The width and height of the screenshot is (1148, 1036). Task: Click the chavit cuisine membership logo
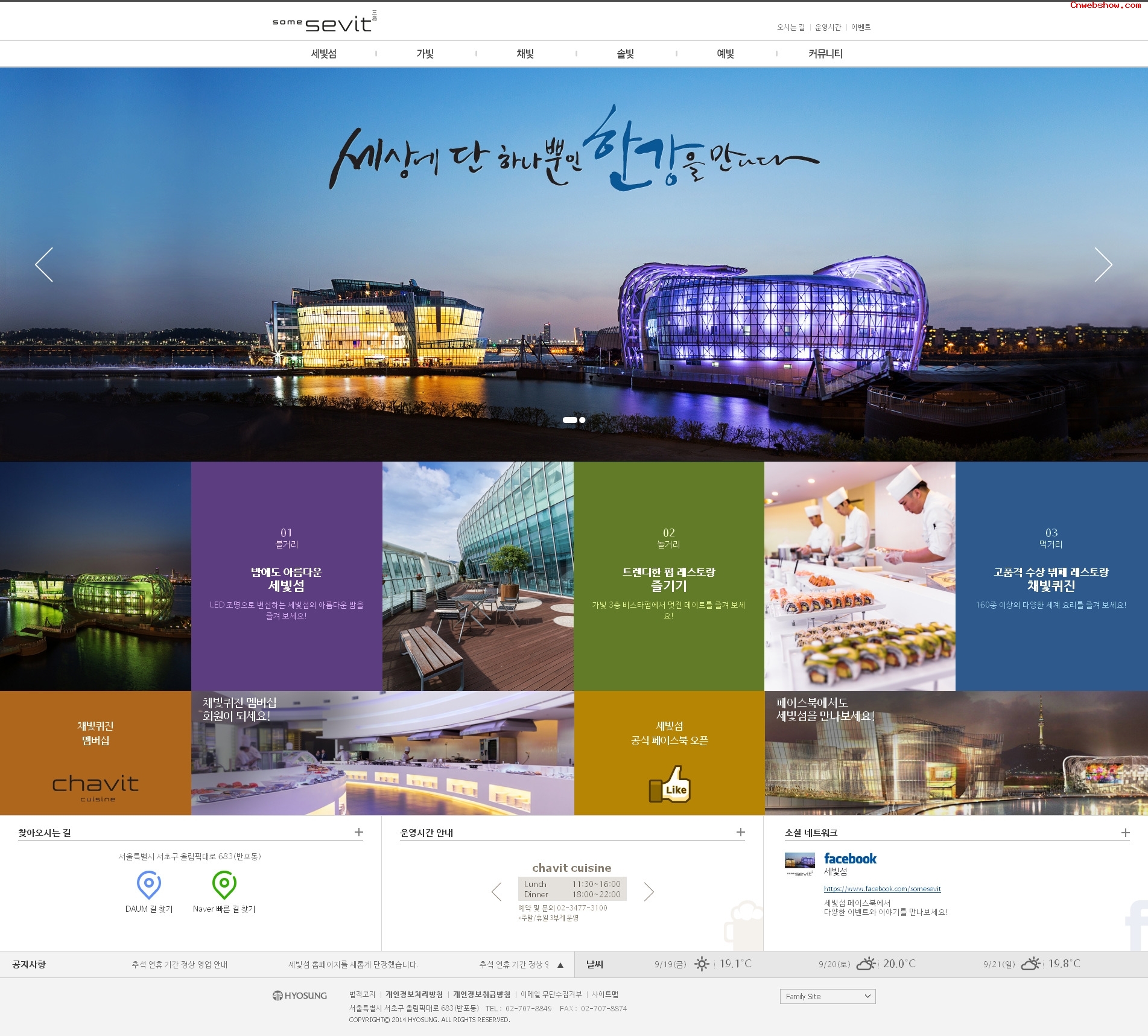pyautogui.click(x=95, y=787)
